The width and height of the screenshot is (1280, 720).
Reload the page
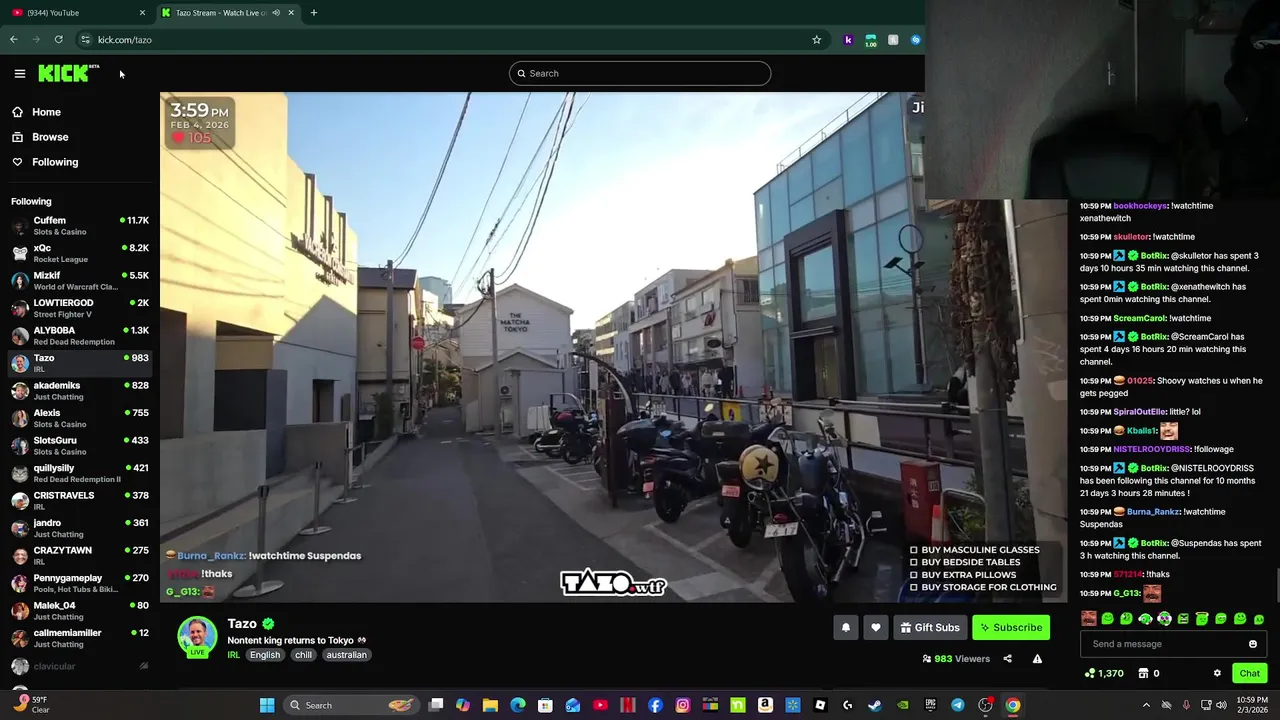pyautogui.click(x=59, y=40)
